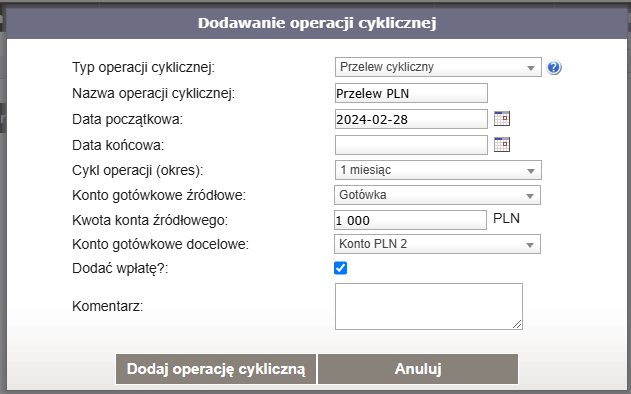
Task: Expand the Konto gotówkowe źródłowe dropdown
Action: point(437,195)
